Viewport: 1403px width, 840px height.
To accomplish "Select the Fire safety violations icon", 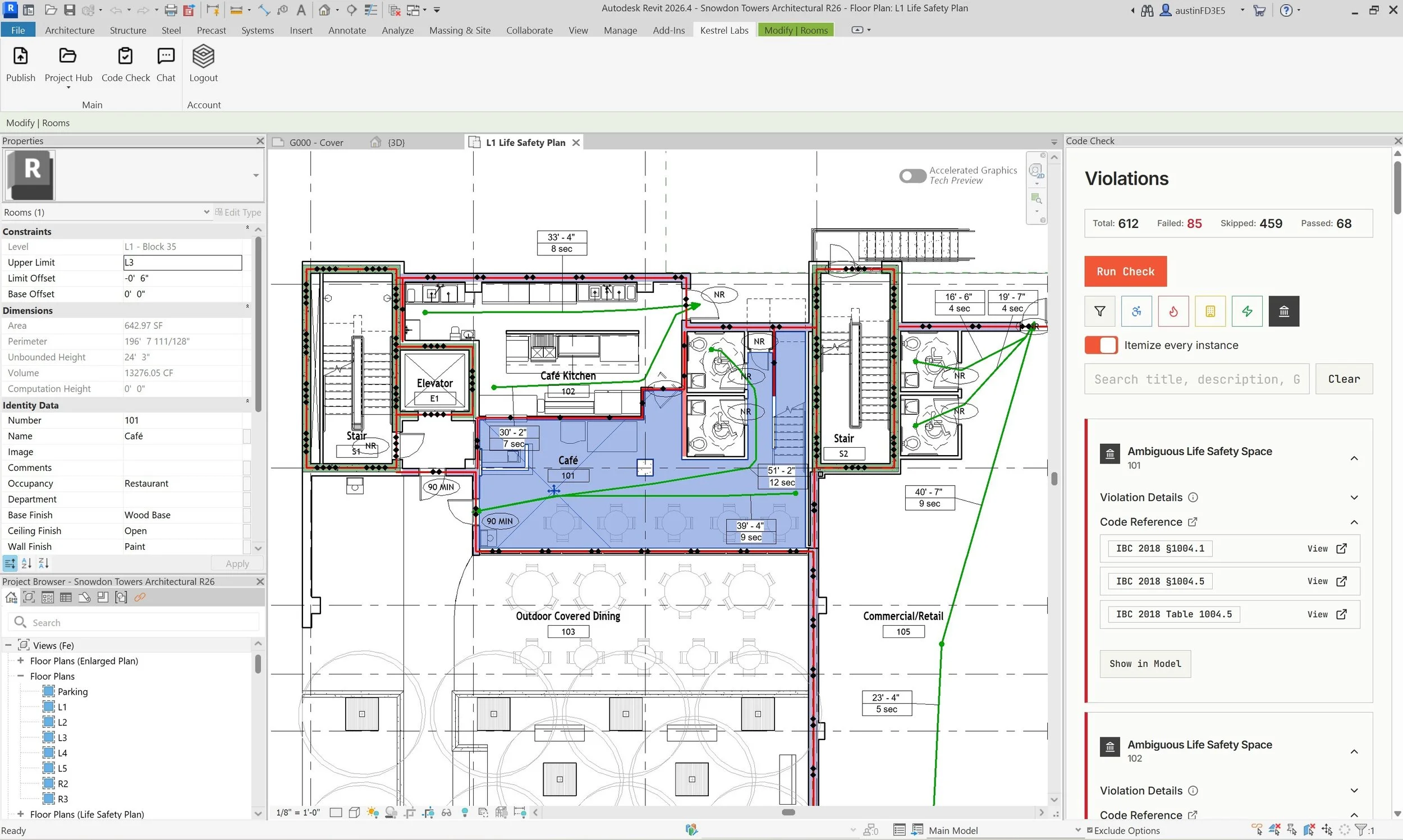I will point(1173,311).
